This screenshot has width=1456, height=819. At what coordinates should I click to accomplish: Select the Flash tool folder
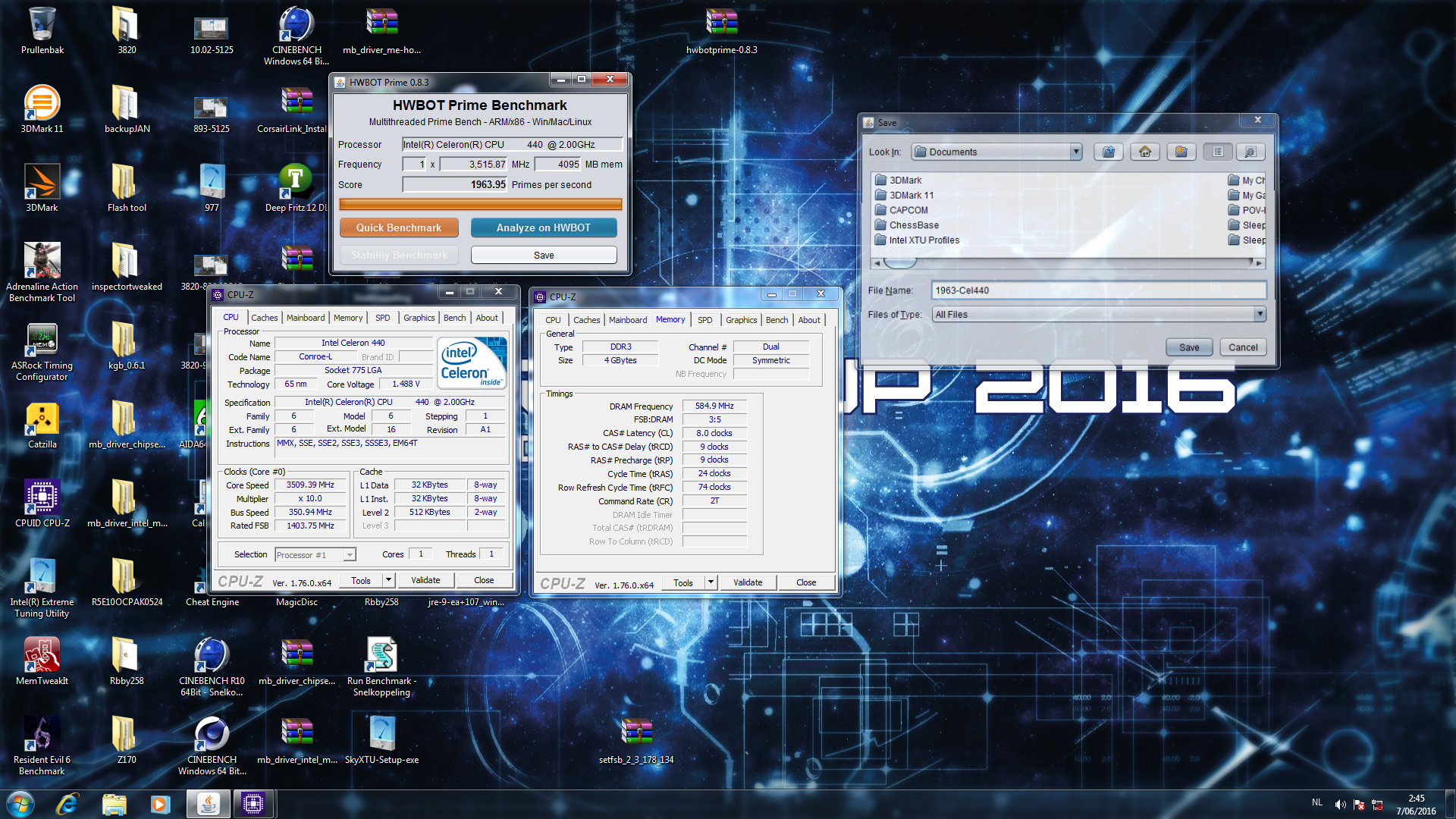coord(127,189)
